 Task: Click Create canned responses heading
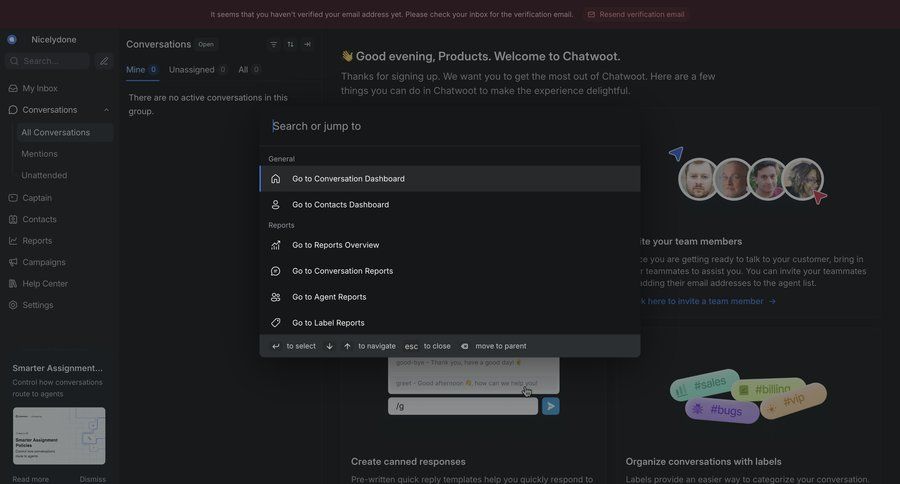(x=408, y=462)
